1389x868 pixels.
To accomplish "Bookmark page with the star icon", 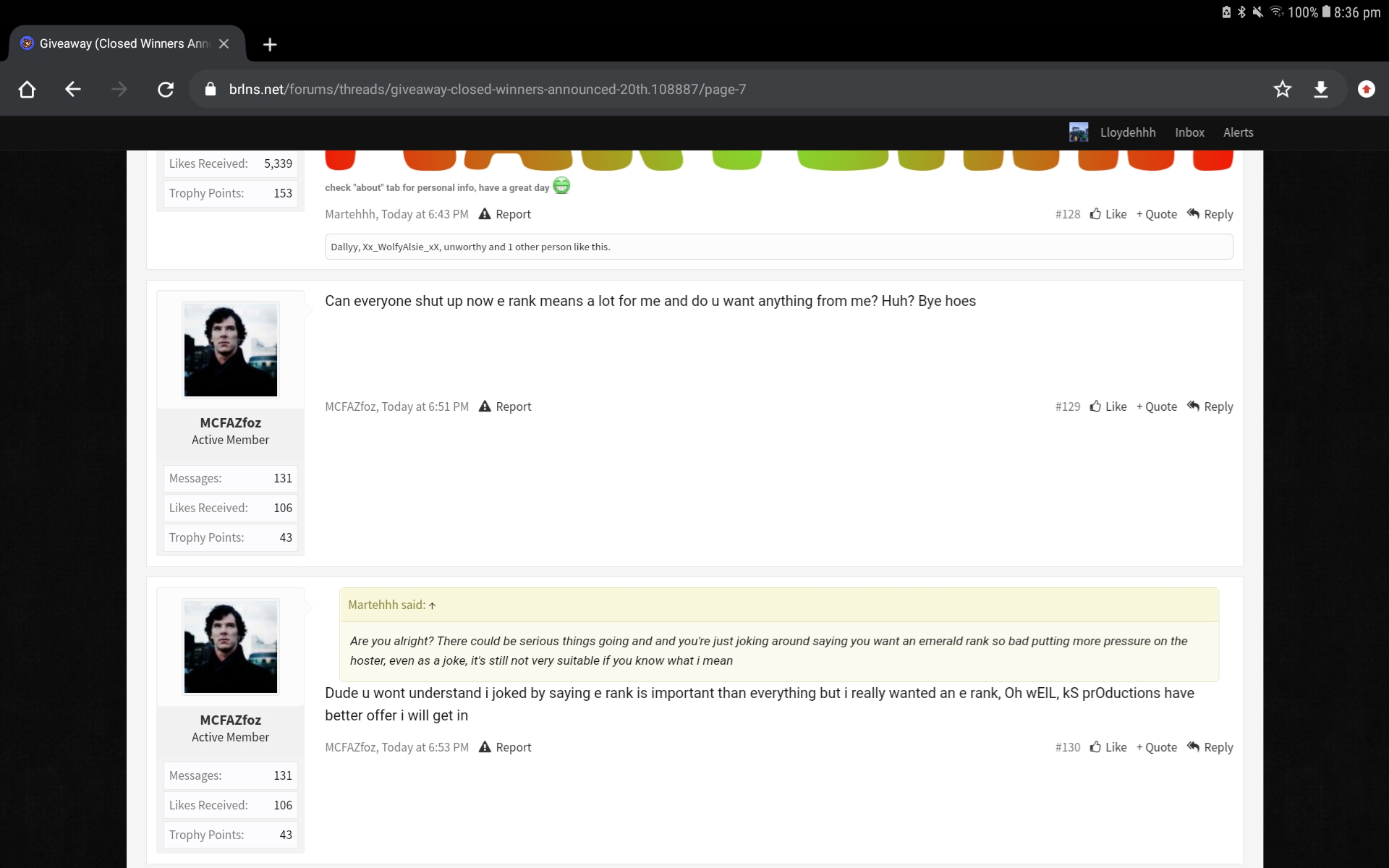I will pos(1283,89).
